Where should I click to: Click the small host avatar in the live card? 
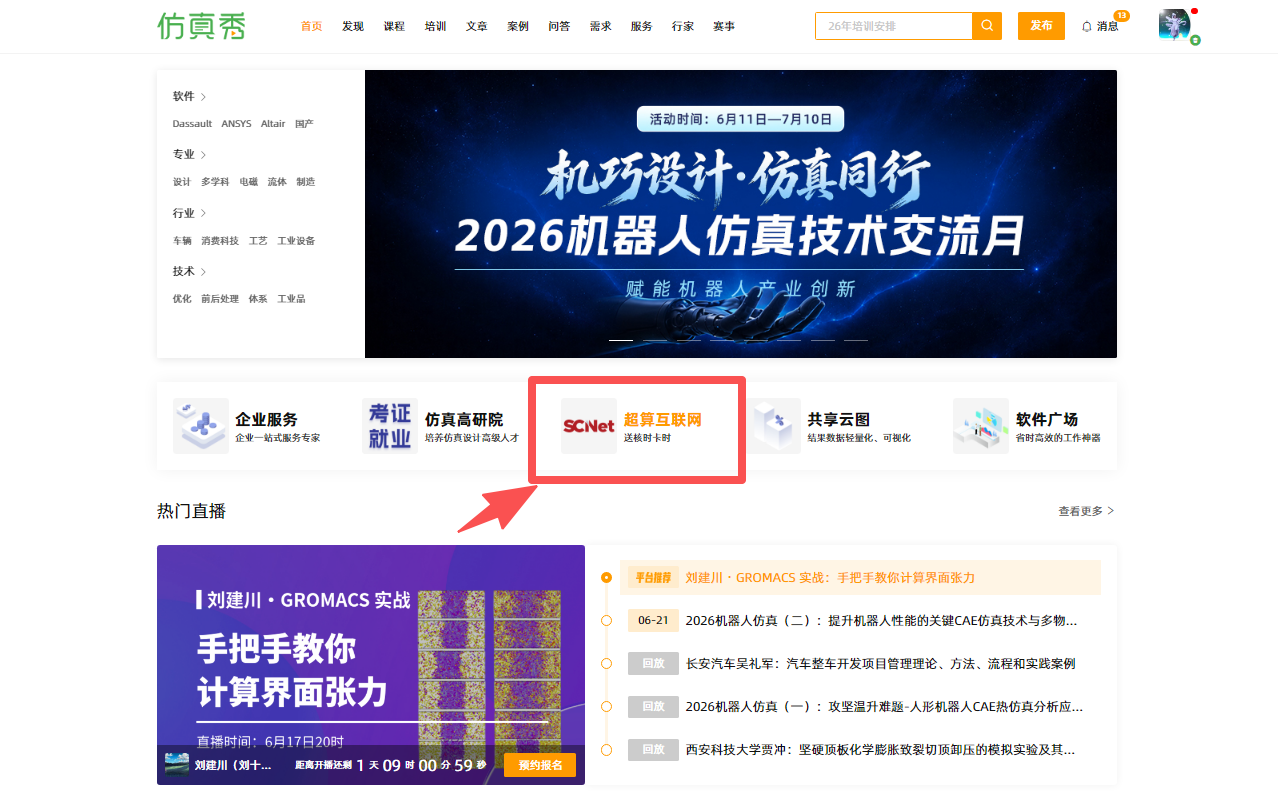[x=177, y=765]
